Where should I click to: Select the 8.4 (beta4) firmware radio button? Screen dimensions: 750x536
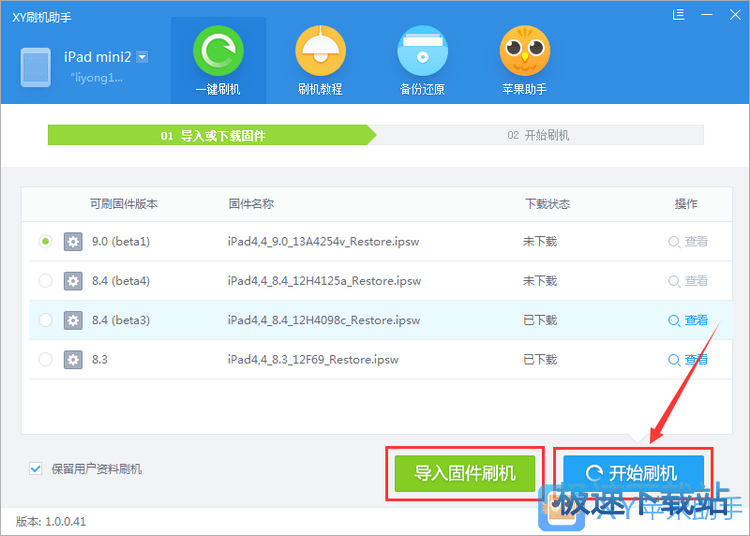point(45,281)
